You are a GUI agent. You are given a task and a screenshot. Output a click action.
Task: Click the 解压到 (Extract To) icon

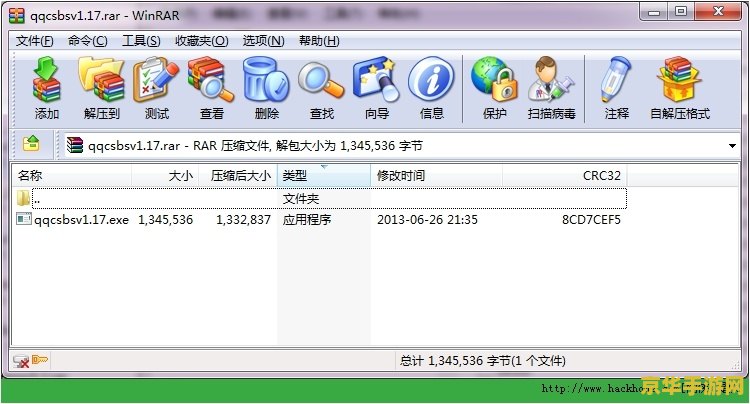[x=101, y=79]
